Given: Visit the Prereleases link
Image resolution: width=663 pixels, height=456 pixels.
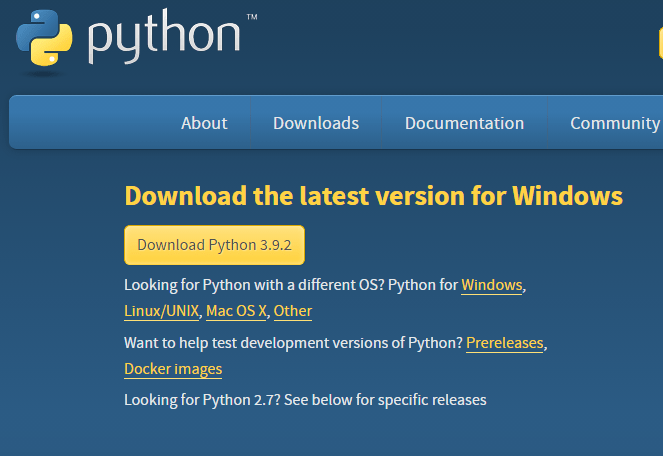Looking at the screenshot, I should click(x=504, y=343).
